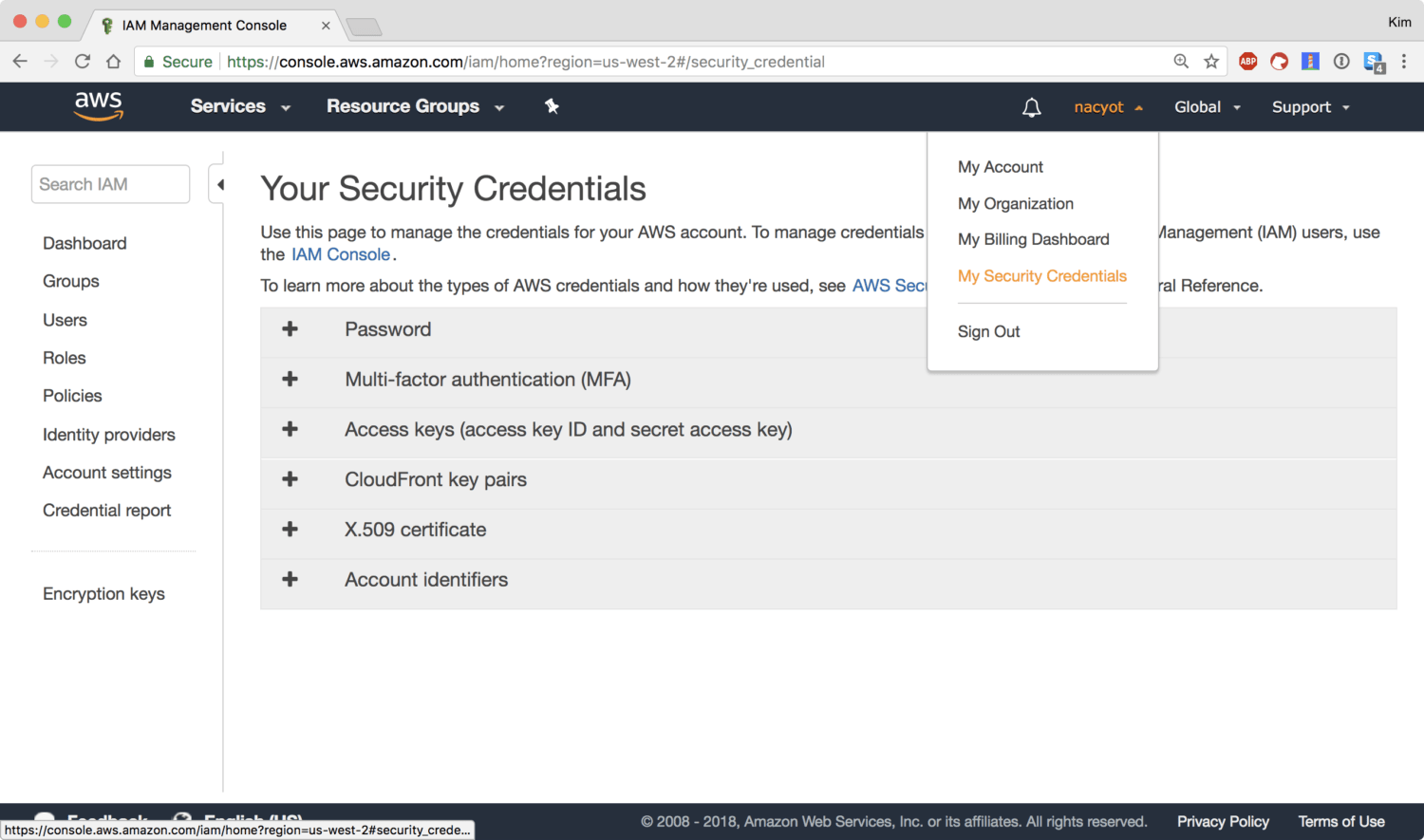
Task: Follow the IAM Console link
Action: click(340, 254)
